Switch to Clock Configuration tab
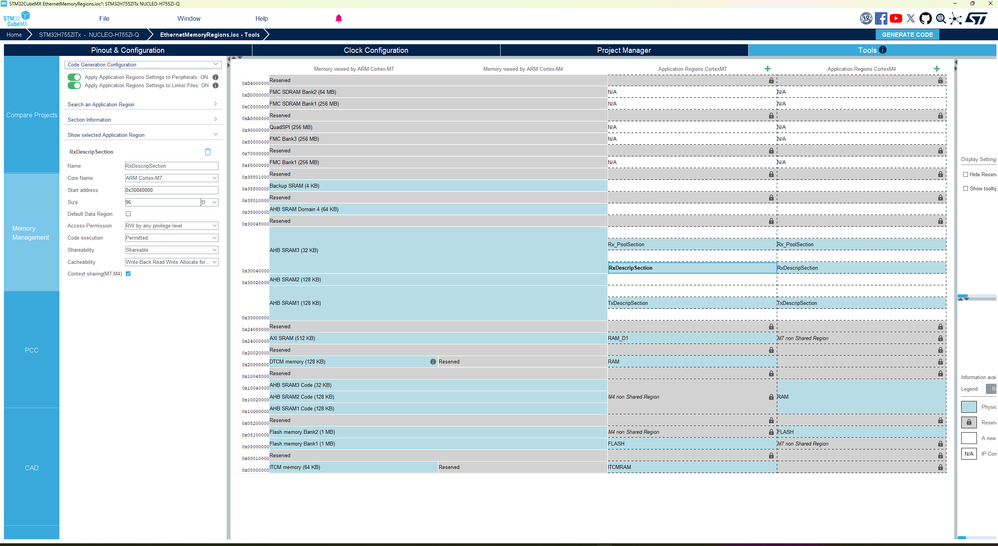This screenshot has width=998, height=546. [376, 50]
